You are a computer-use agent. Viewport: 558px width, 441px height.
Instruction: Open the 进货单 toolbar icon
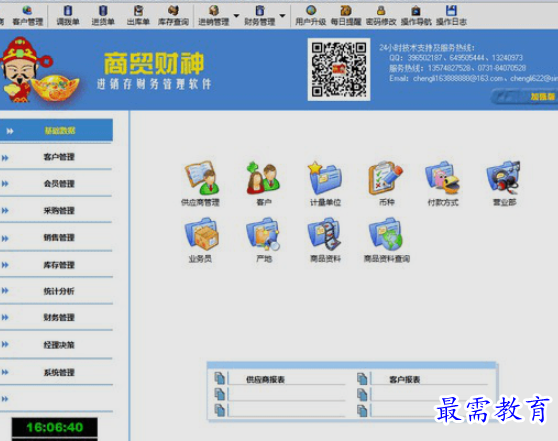pos(103,16)
